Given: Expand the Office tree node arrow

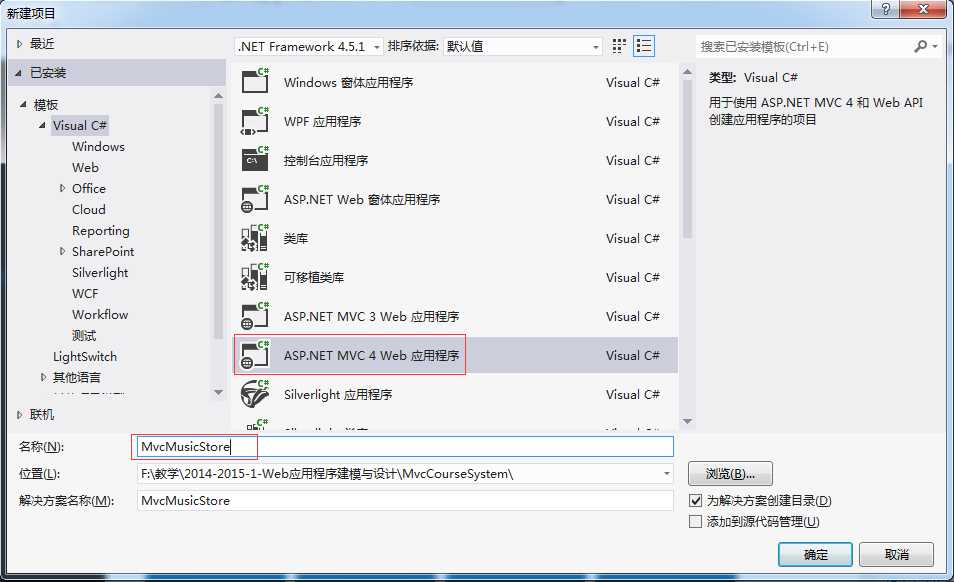Looking at the screenshot, I should click(62, 189).
